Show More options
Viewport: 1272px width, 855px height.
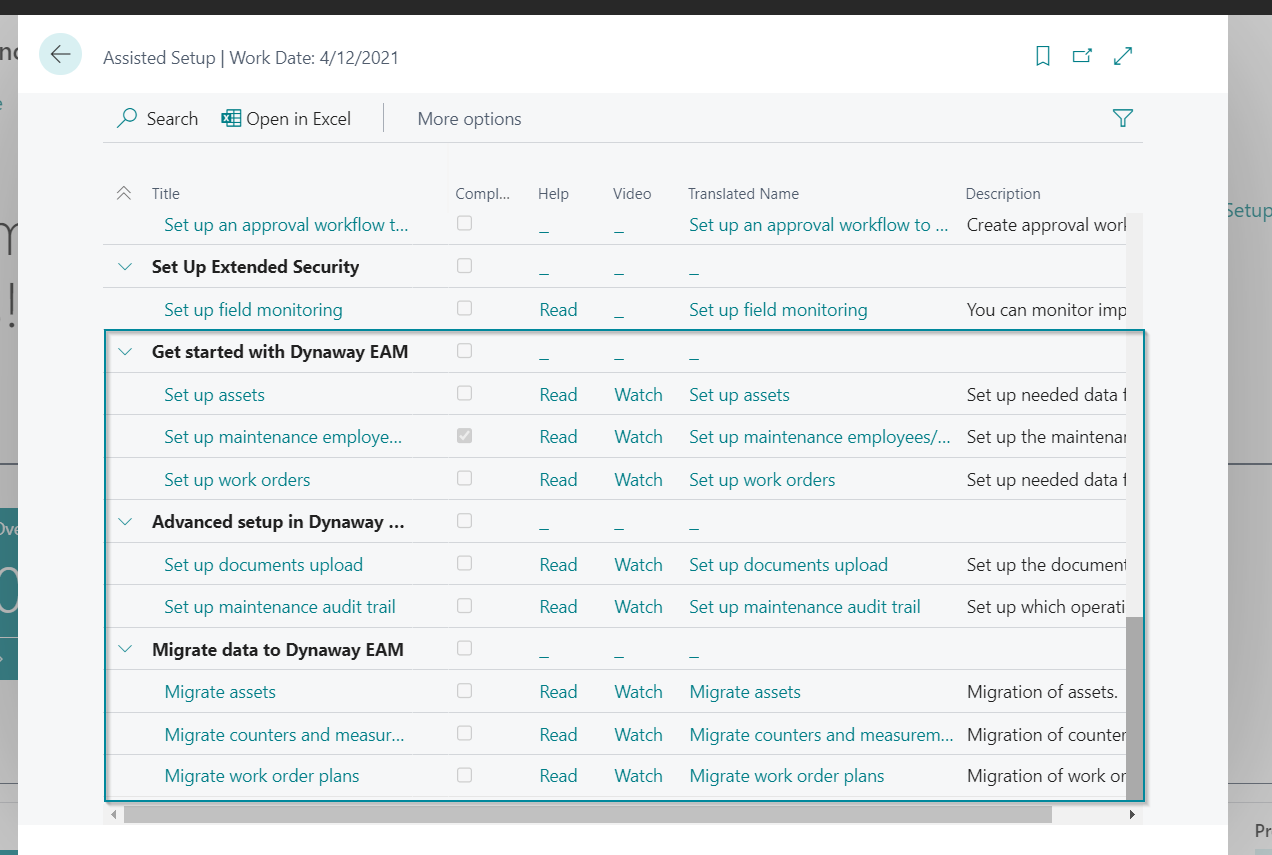pyautogui.click(x=470, y=118)
